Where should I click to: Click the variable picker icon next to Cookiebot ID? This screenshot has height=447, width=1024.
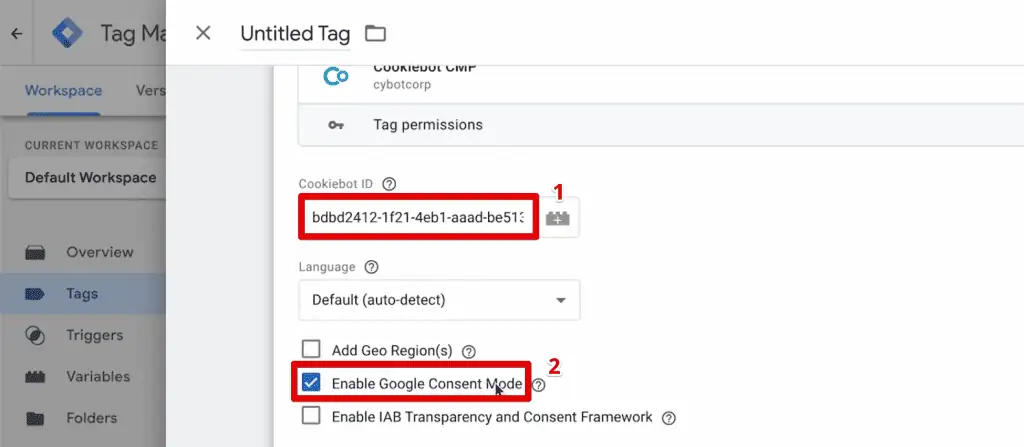tap(558, 218)
